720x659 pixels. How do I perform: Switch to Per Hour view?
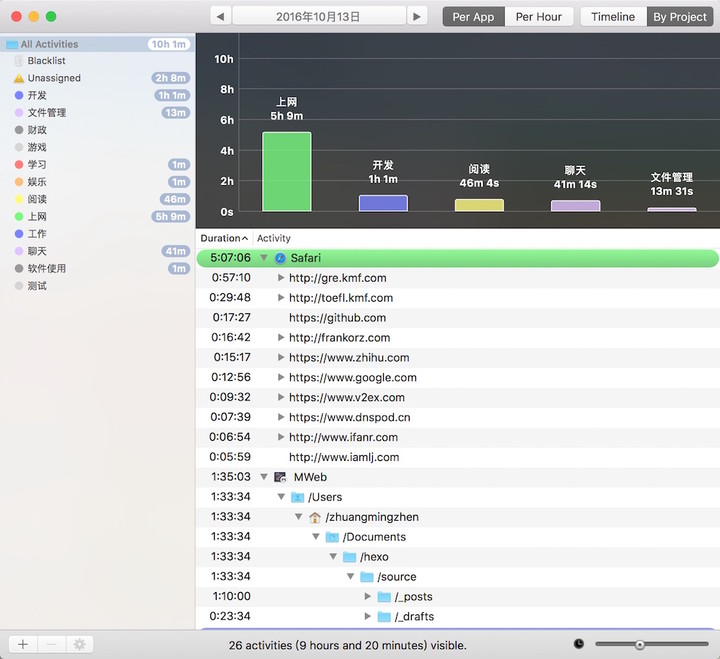tap(539, 17)
